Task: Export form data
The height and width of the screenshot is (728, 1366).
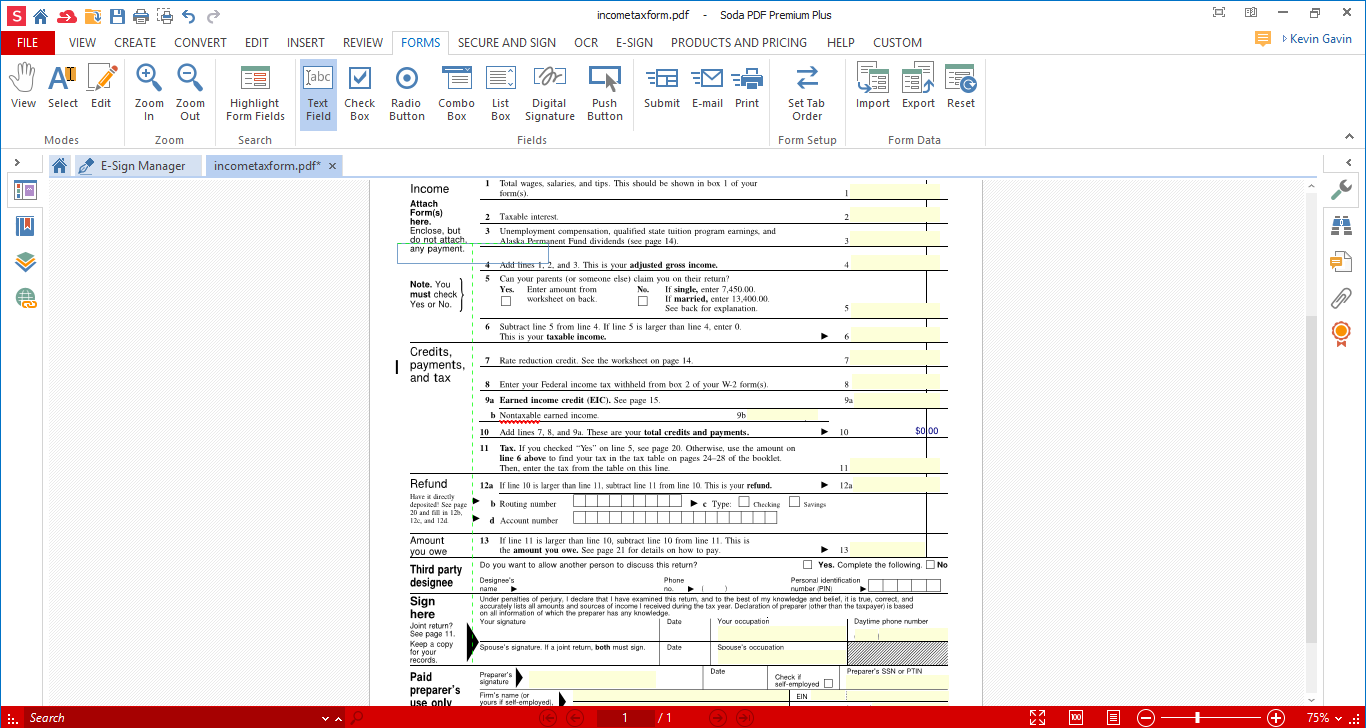Action: click(918, 88)
